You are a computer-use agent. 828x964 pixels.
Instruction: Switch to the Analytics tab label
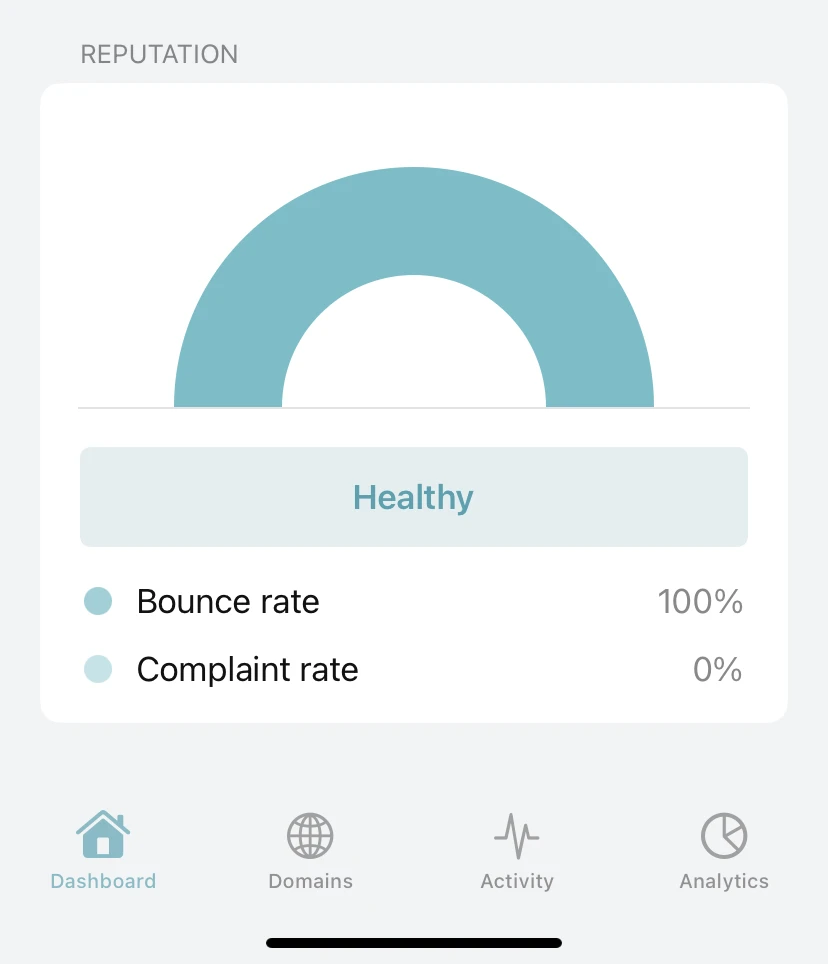click(724, 882)
